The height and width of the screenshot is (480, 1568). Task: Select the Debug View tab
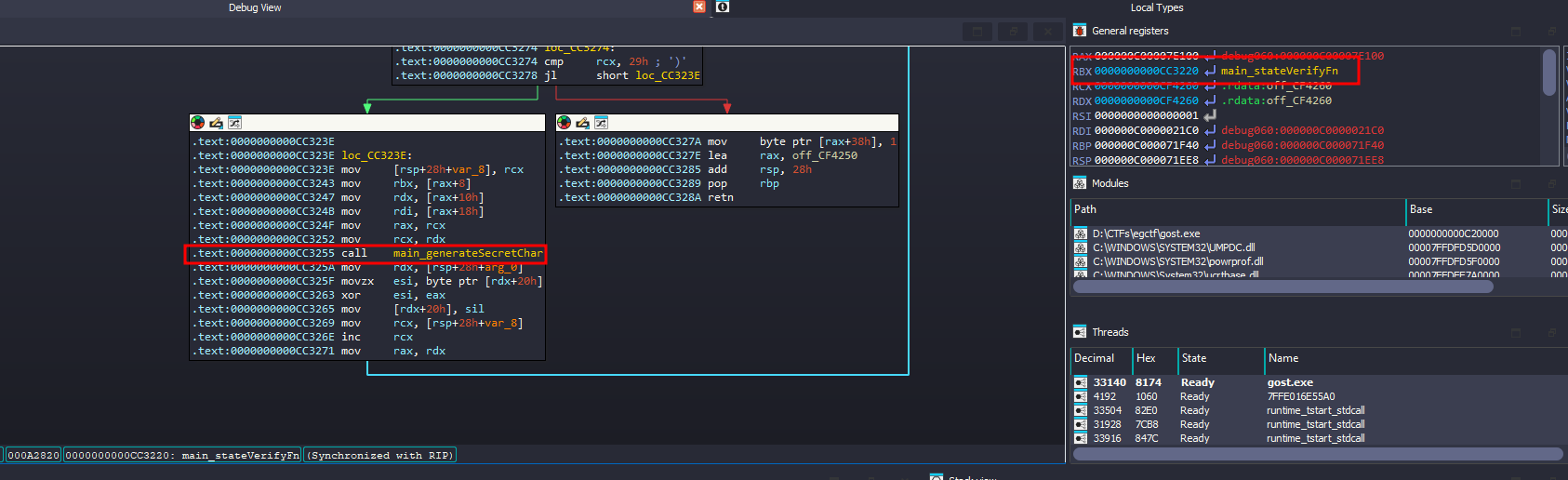[255, 7]
